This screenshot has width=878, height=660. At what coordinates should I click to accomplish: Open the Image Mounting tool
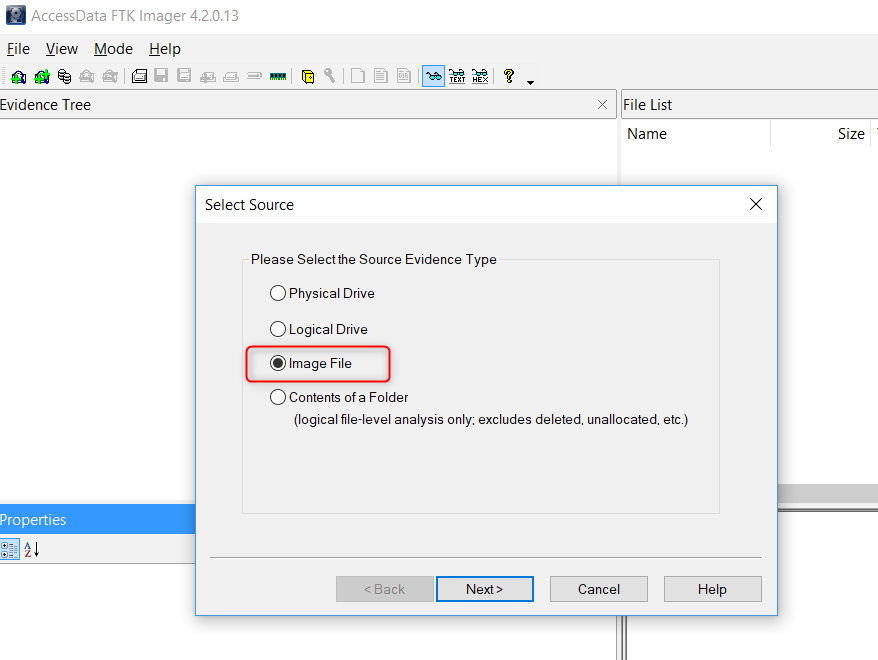tap(64, 76)
